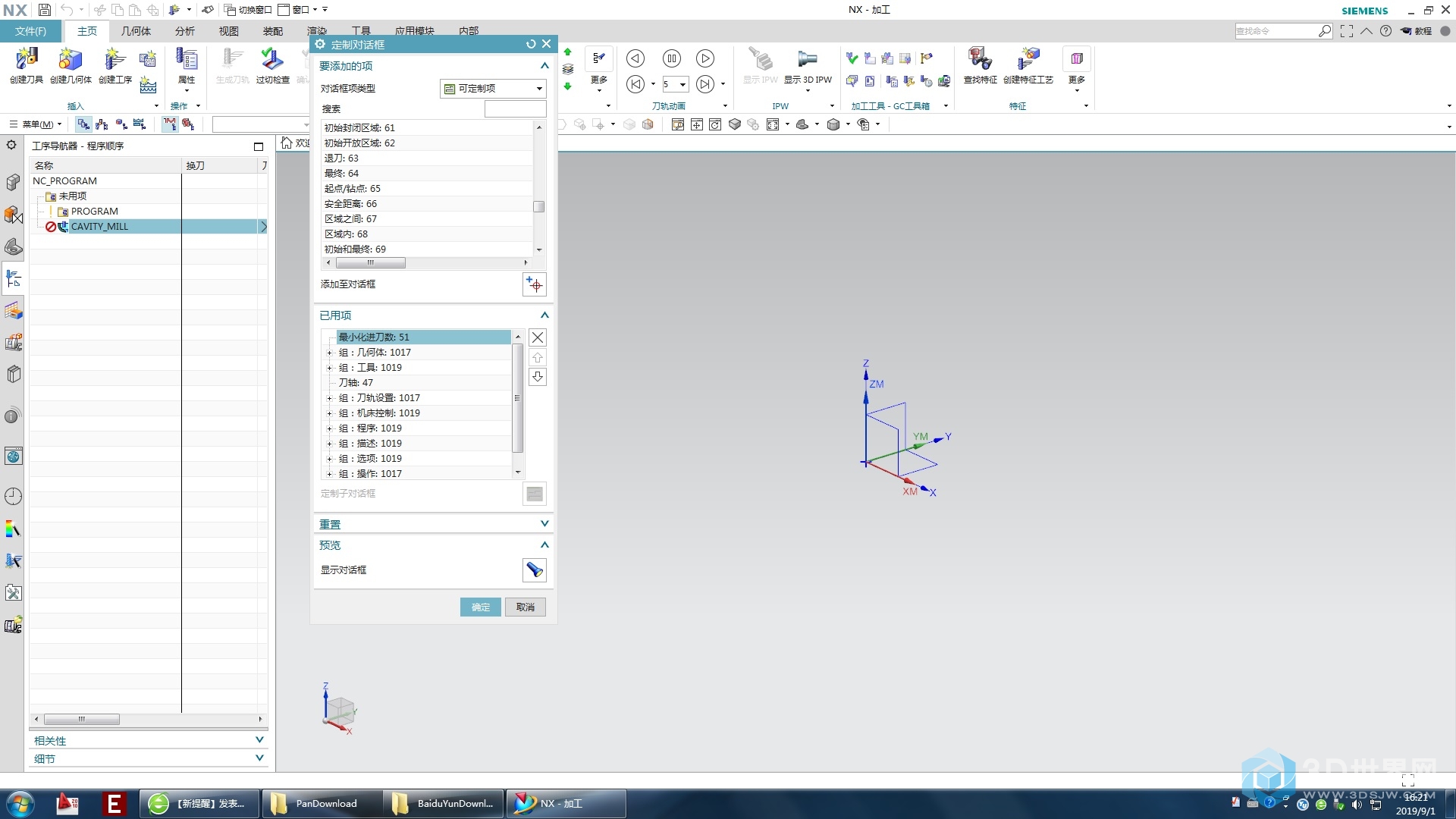Click the 教程 tutorial button
Image resolution: width=1456 pixels, height=819 pixels.
pyautogui.click(x=1416, y=31)
